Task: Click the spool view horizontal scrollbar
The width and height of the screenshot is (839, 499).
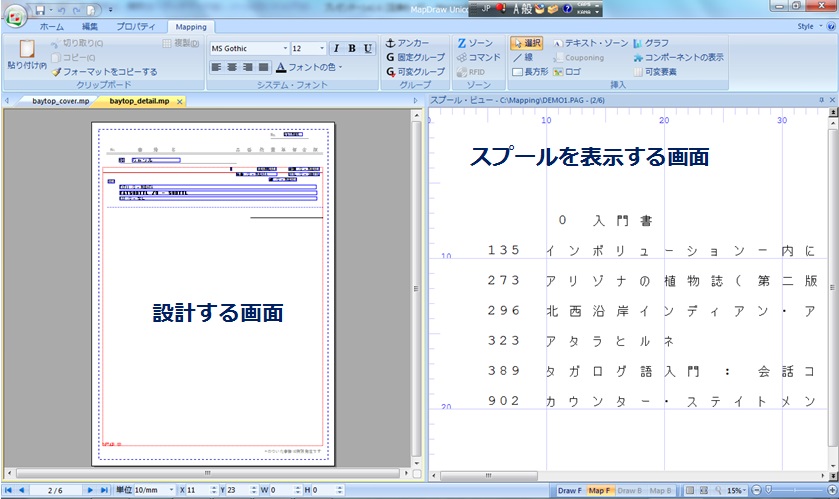Action: click(x=489, y=475)
